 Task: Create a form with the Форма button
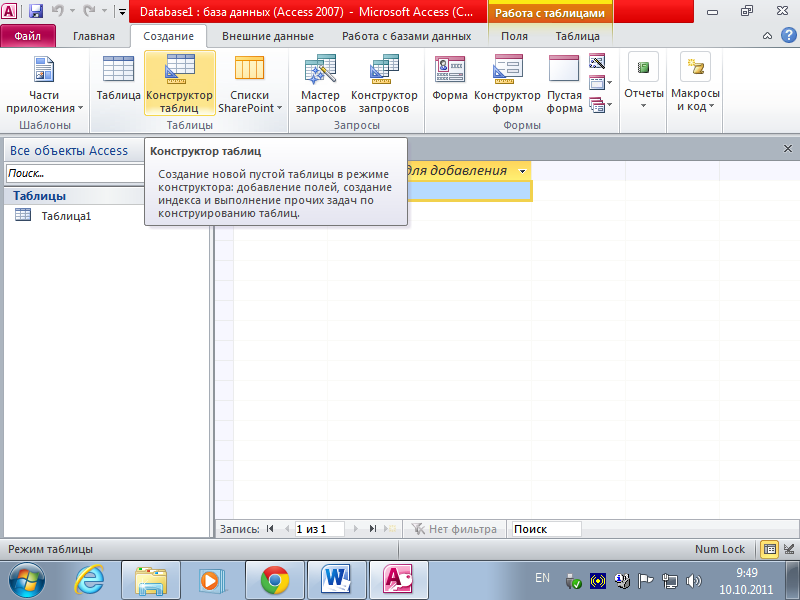(x=450, y=78)
